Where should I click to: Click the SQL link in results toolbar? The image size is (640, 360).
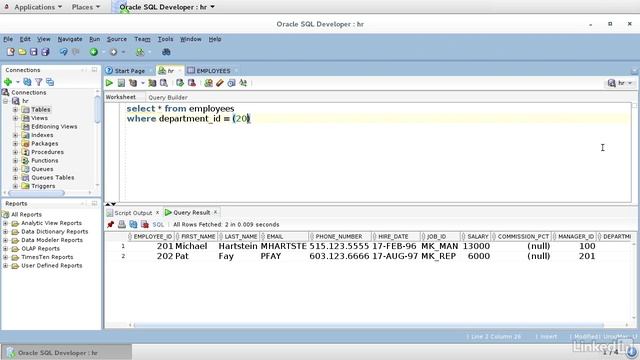pos(158,224)
